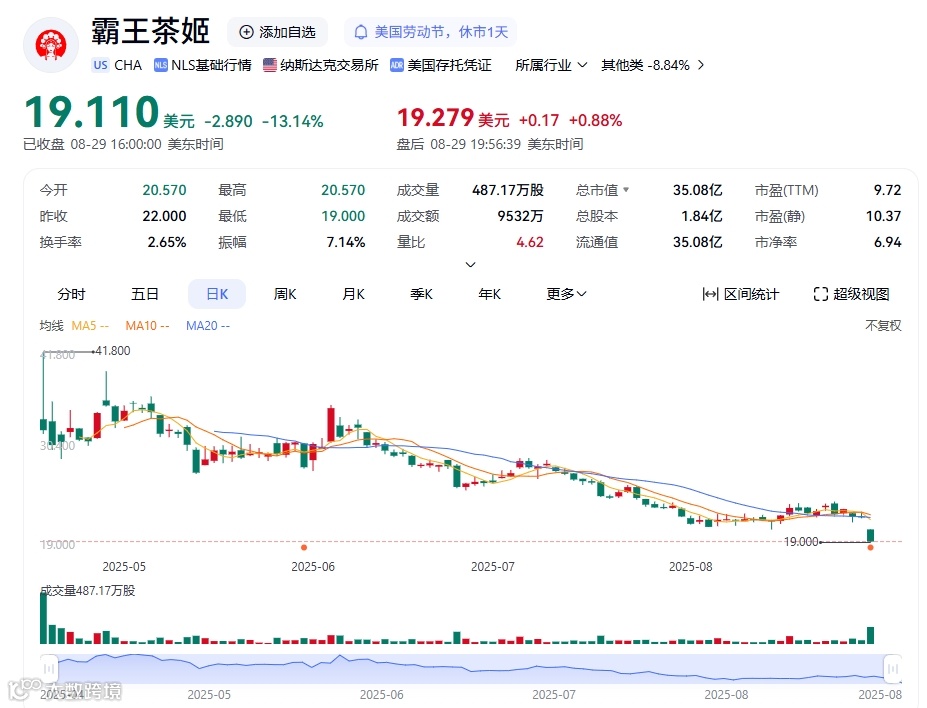Add stock via 添加自选 button
The image size is (927, 708).
coord(277,32)
